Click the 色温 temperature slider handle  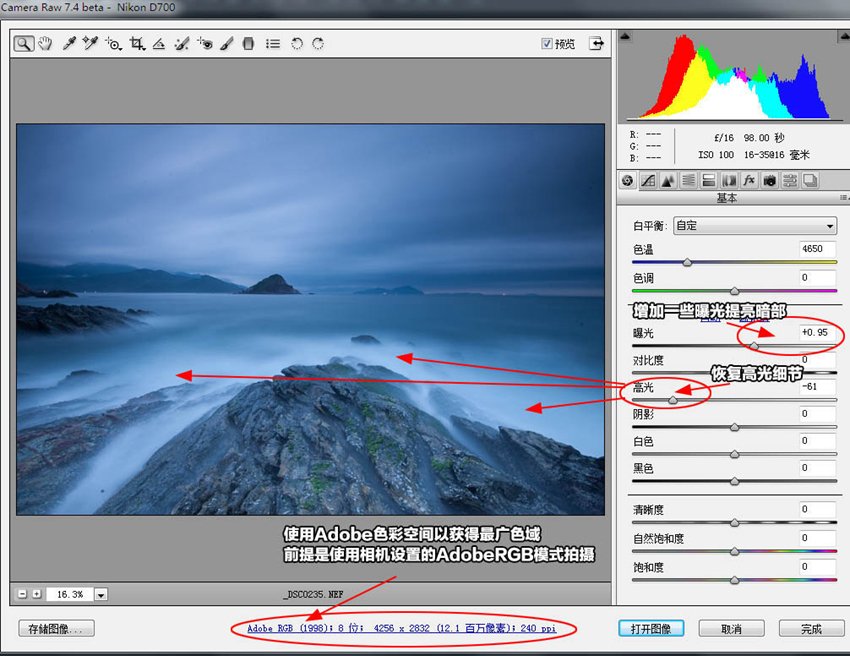click(x=687, y=262)
